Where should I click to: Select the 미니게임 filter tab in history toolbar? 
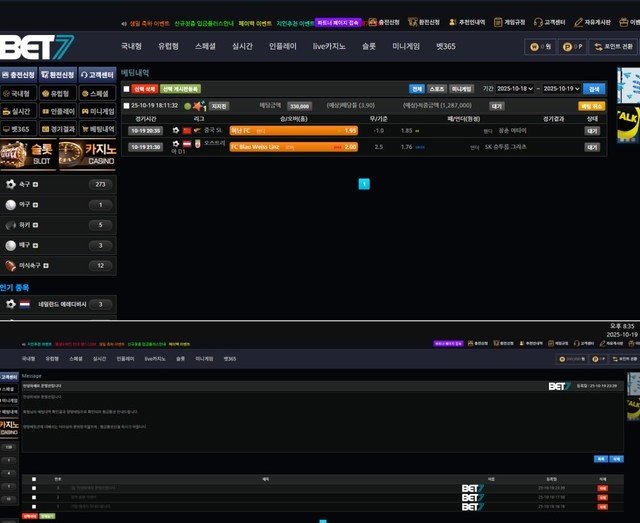(x=462, y=89)
